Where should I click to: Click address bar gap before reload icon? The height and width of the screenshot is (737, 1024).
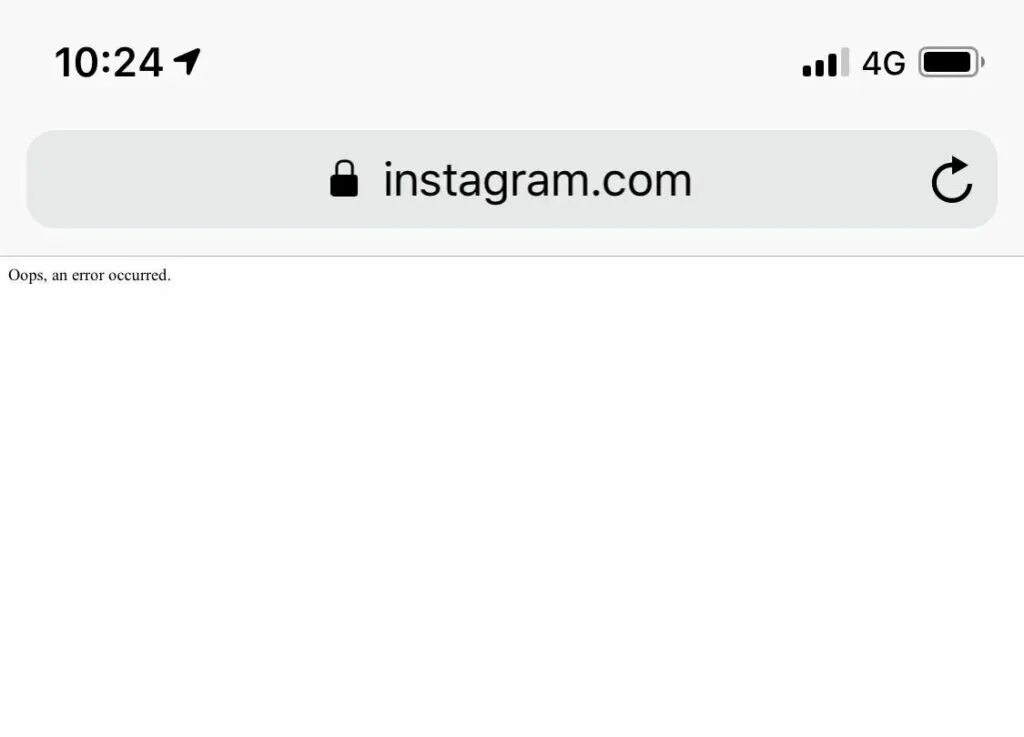810,179
